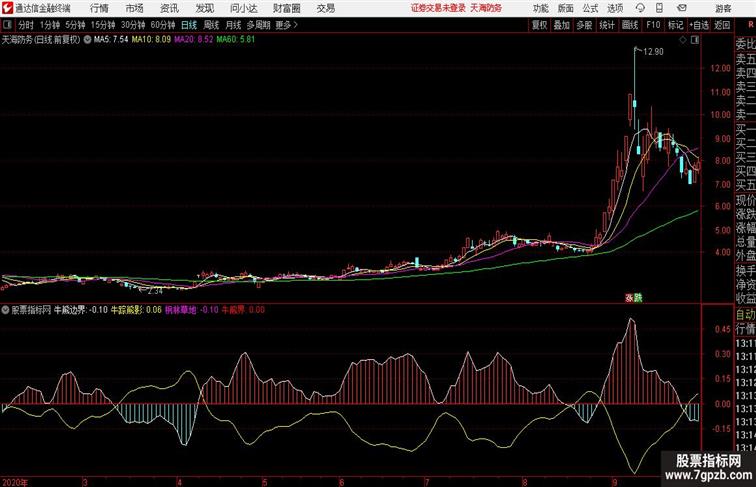Click the 枫林草地: -0.10 indicator value

(192, 310)
